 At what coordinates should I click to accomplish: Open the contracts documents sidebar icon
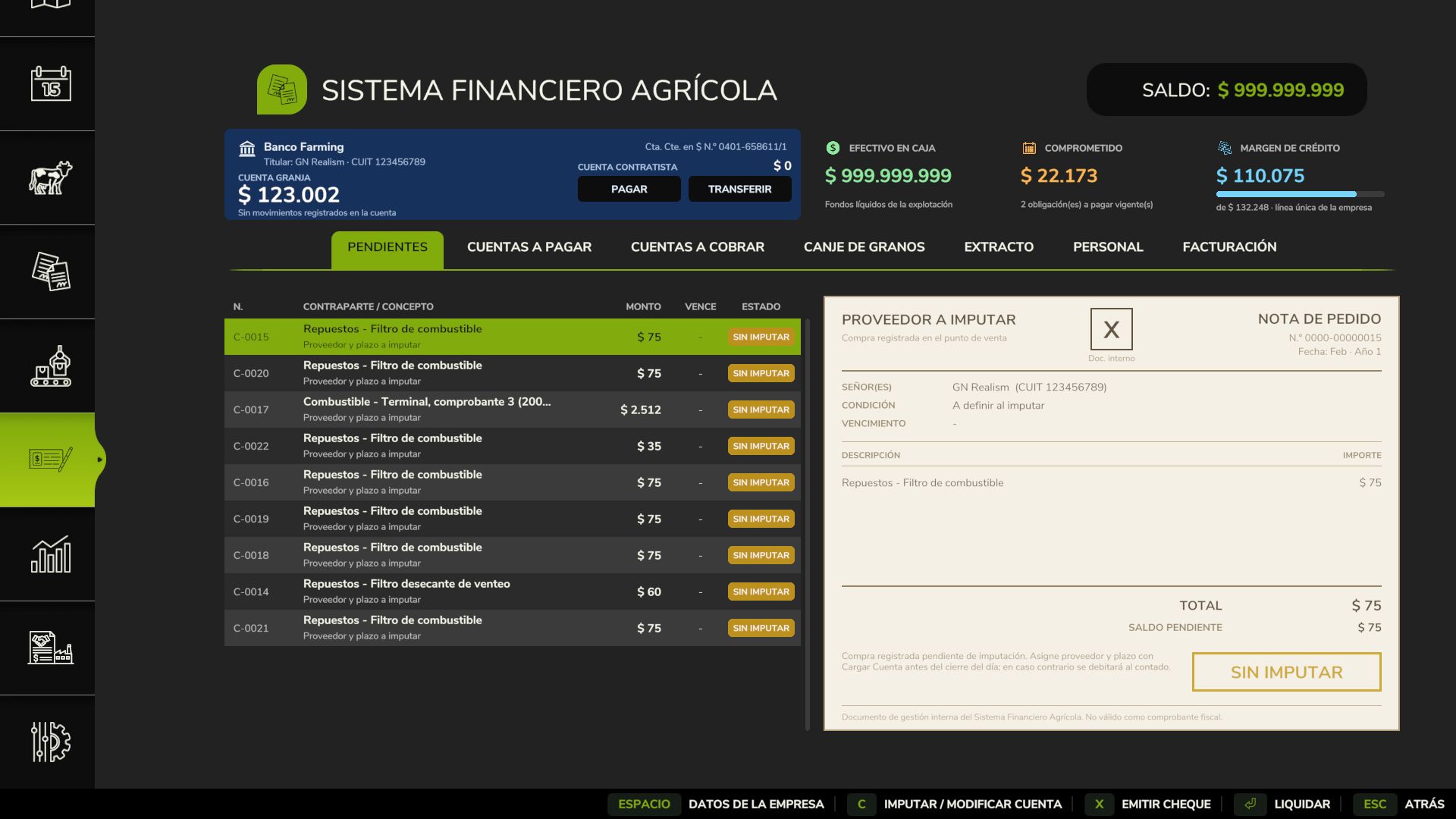[x=51, y=271]
